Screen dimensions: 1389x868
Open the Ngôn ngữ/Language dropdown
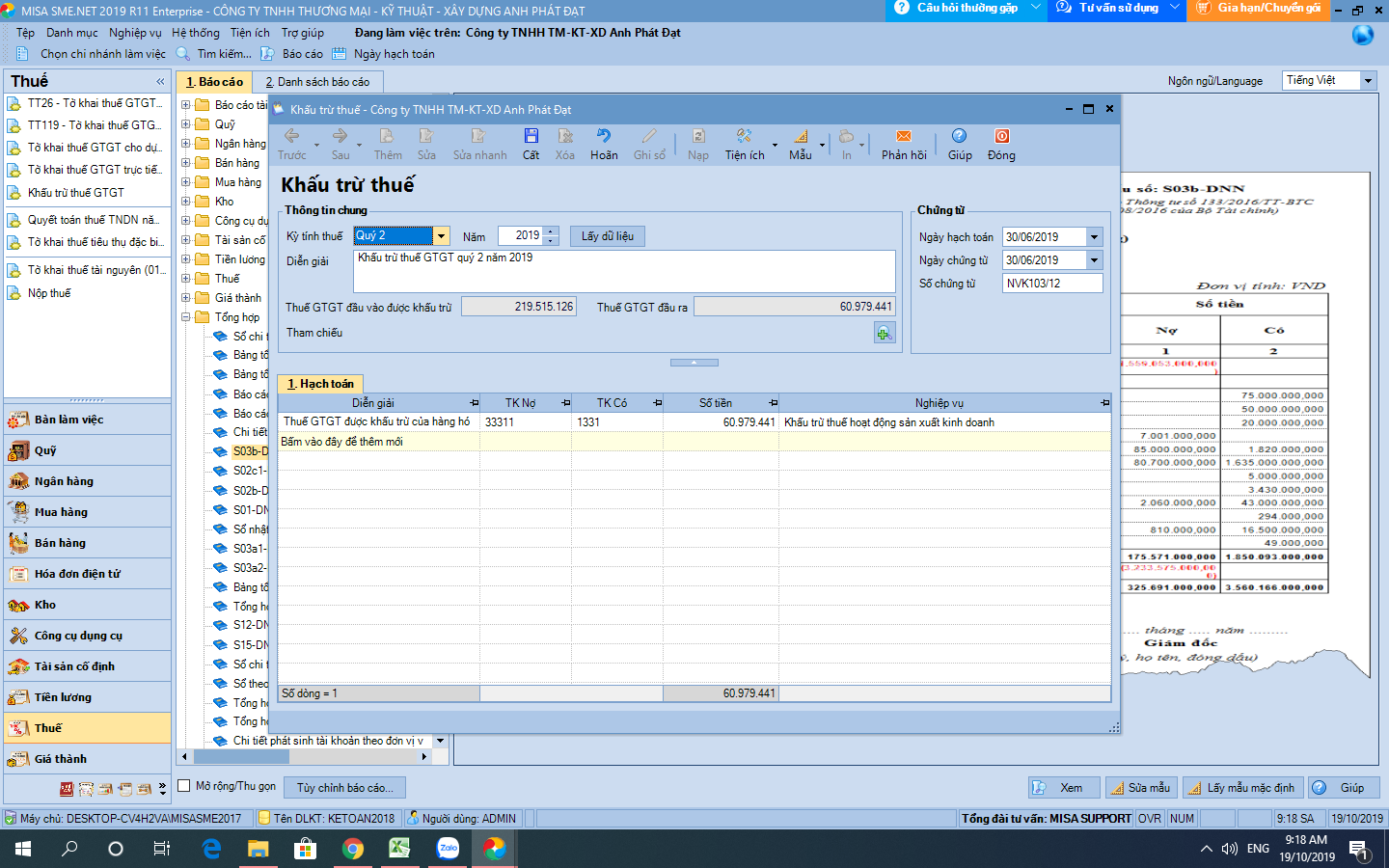[x=1368, y=81]
